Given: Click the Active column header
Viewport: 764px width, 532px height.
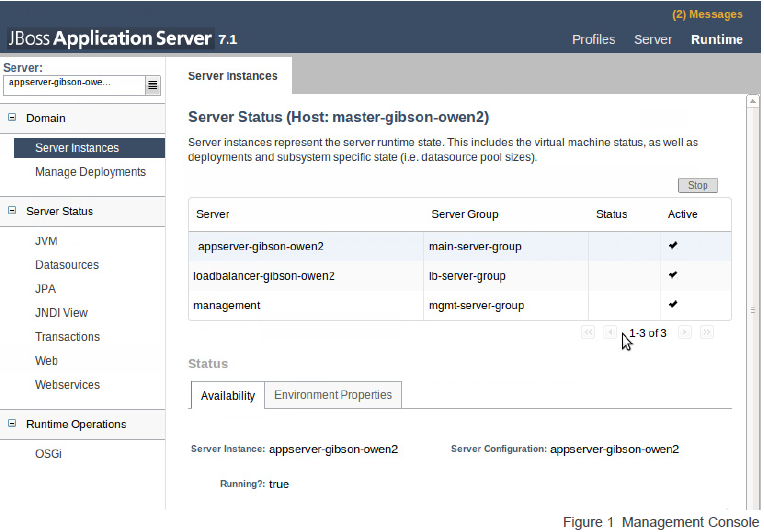Looking at the screenshot, I should (x=682, y=214).
